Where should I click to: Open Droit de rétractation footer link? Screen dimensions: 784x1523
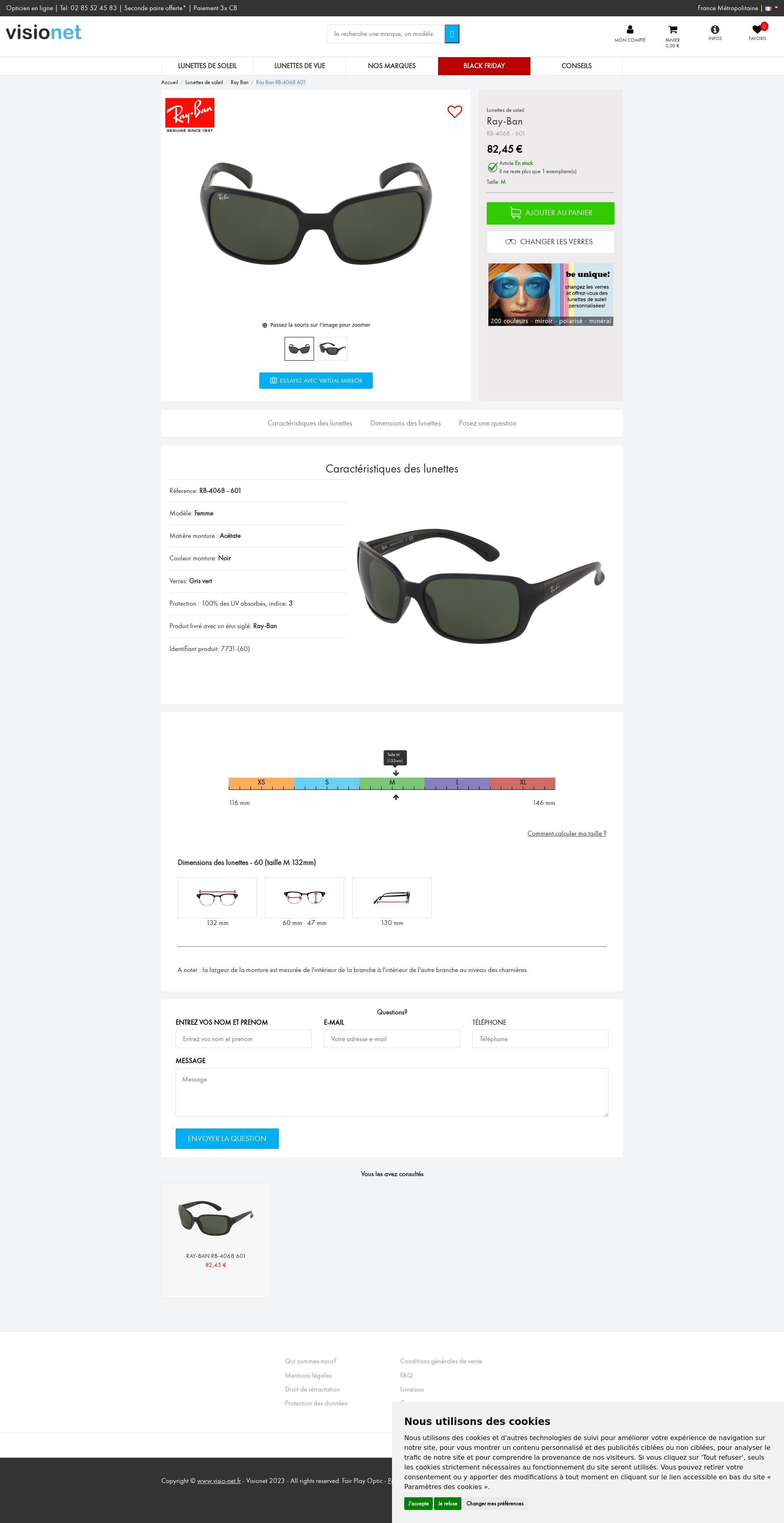312,1389
